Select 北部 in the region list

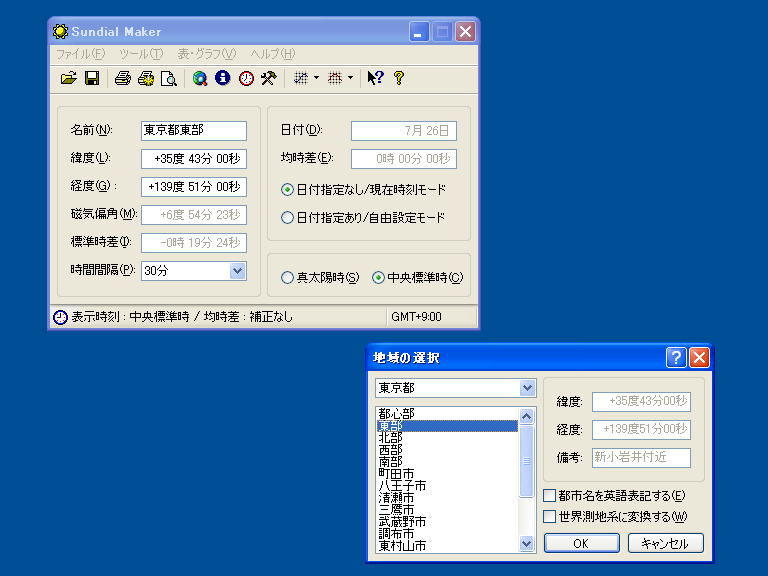click(447, 438)
